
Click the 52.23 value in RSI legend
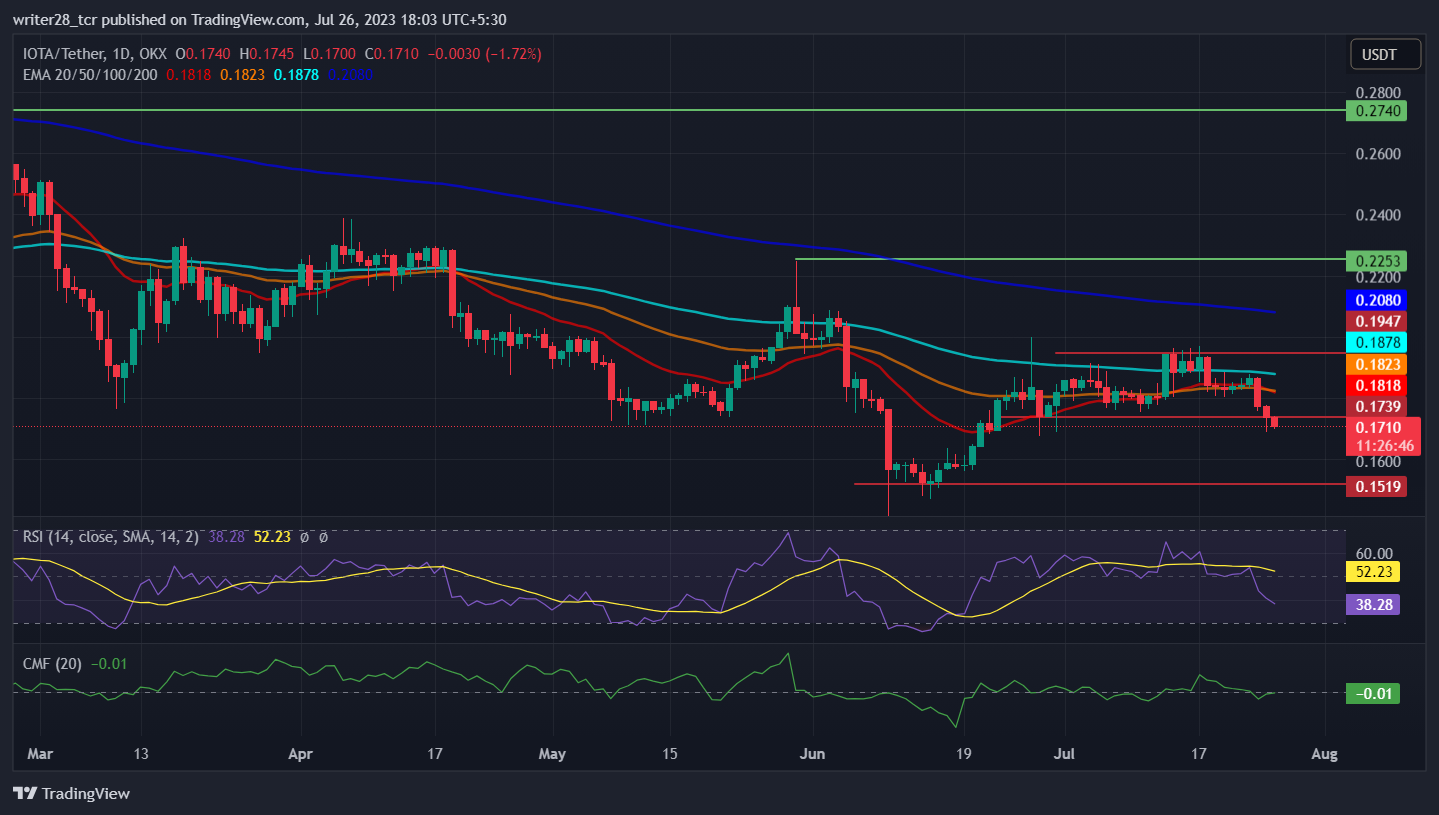pyautogui.click(x=272, y=537)
